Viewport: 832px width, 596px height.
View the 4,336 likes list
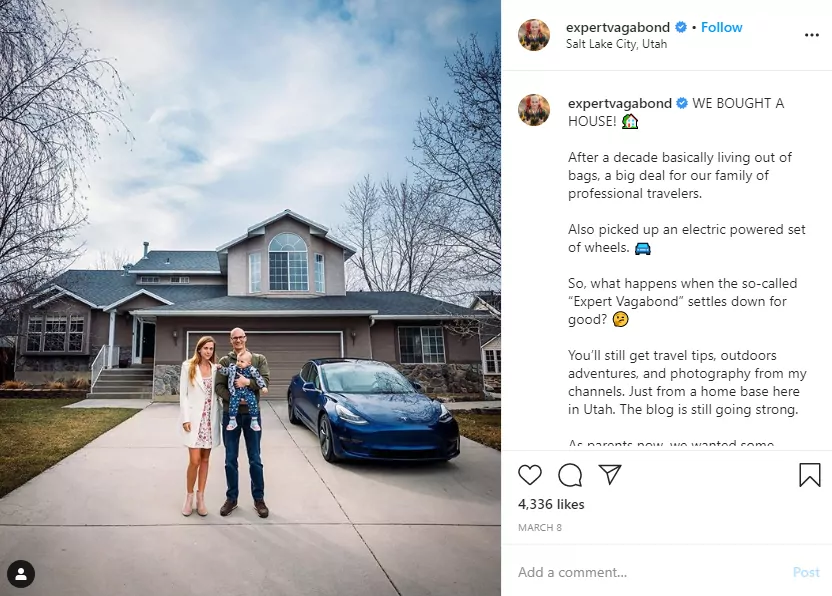551,504
